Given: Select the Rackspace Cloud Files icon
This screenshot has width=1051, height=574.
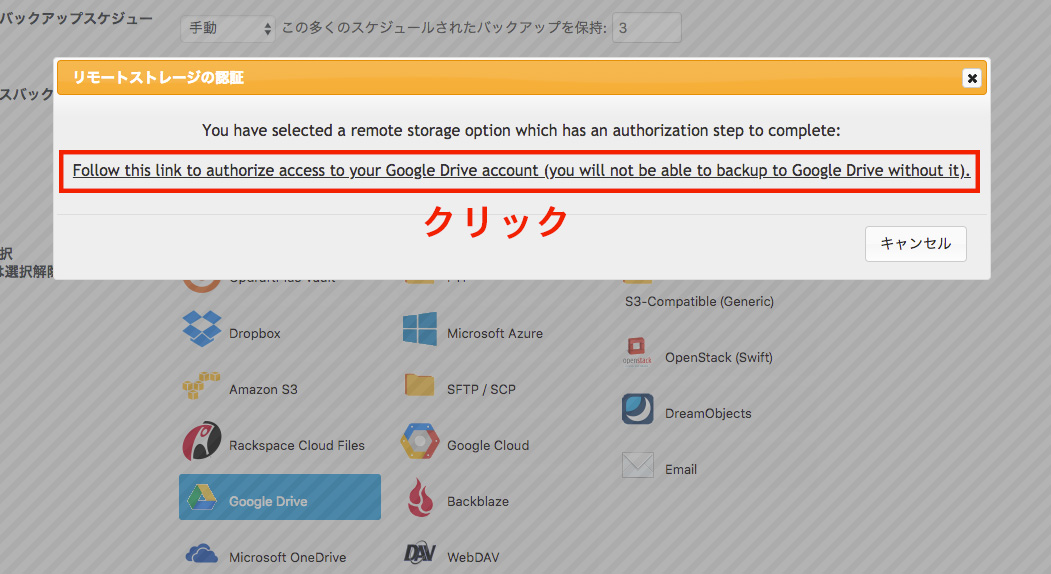Looking at the screenshot, I should pyautogui.click(x=202, y=441).
